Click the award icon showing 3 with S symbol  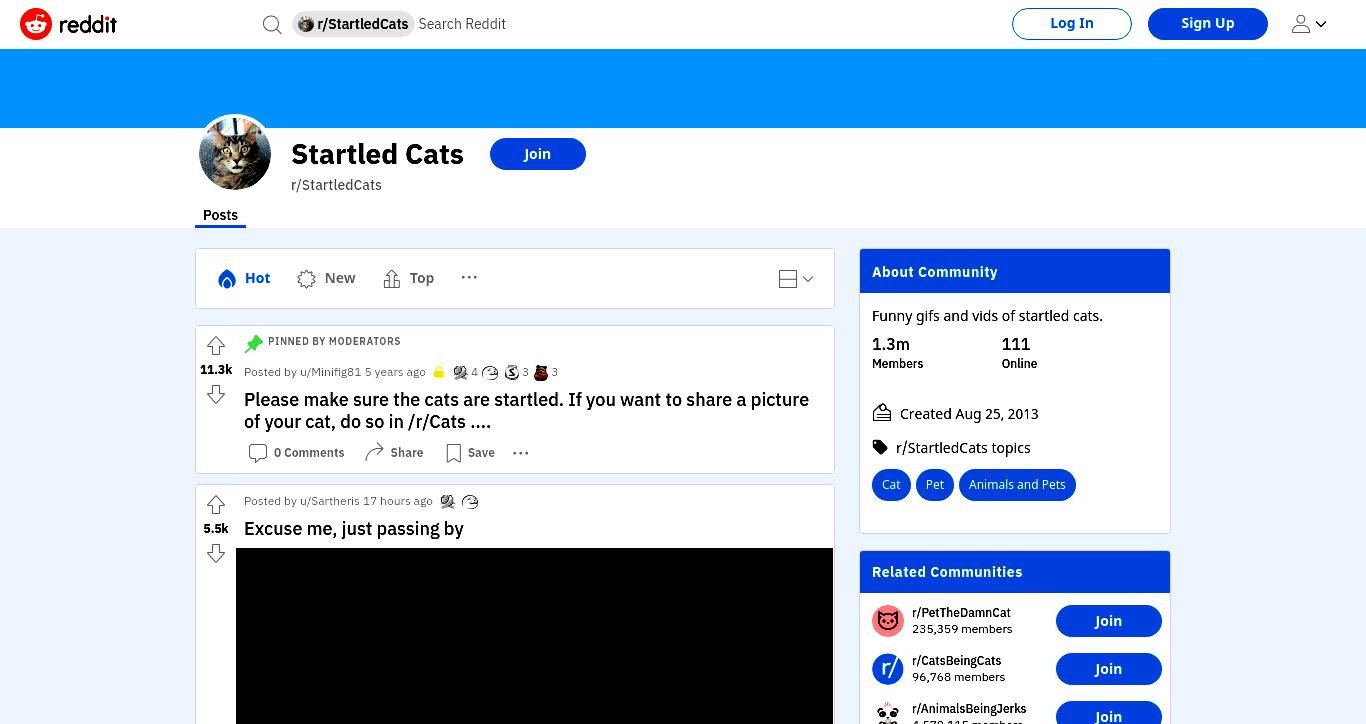click(512, 372)
